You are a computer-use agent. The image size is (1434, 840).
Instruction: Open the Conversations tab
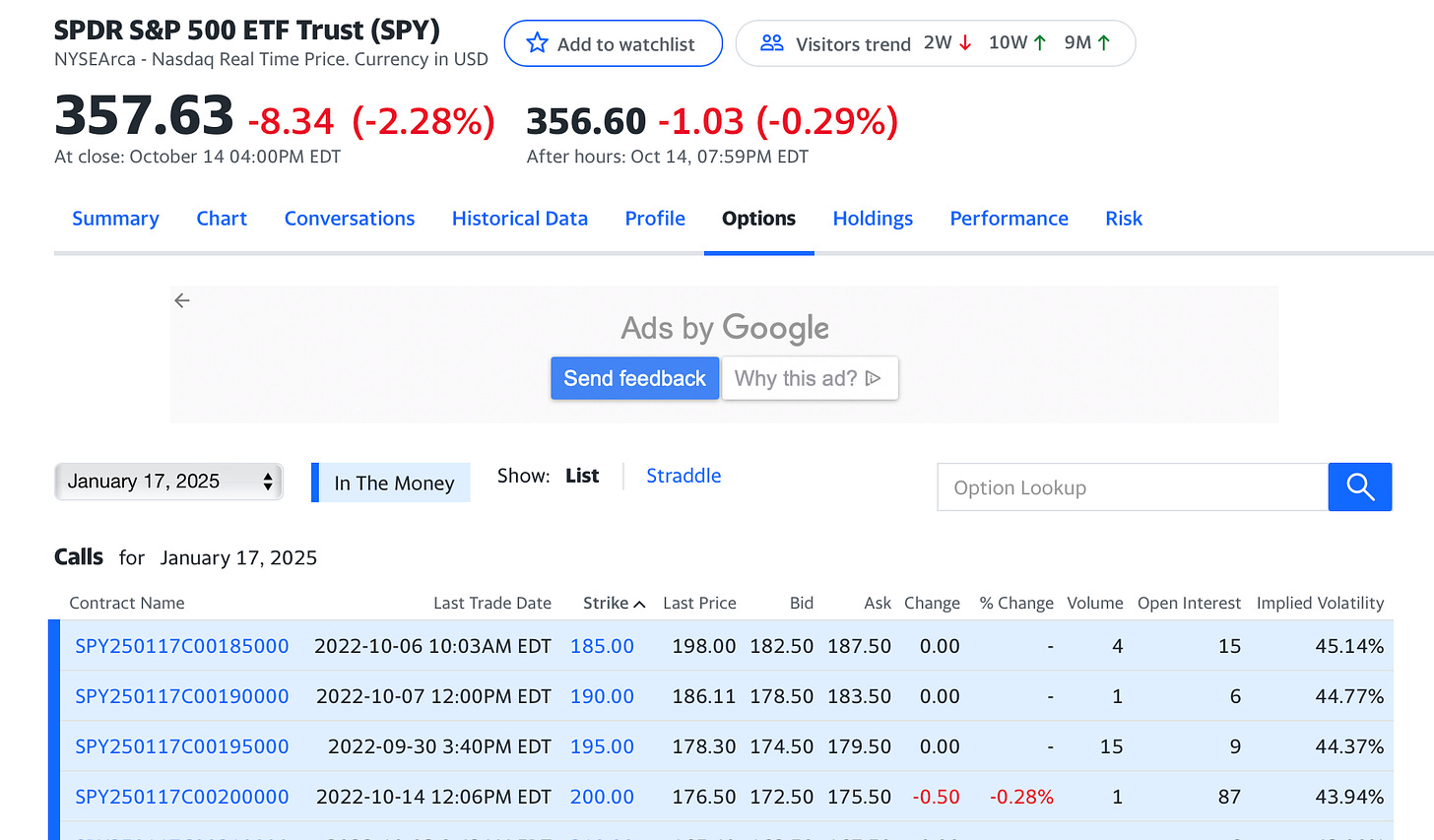(350, 219)
